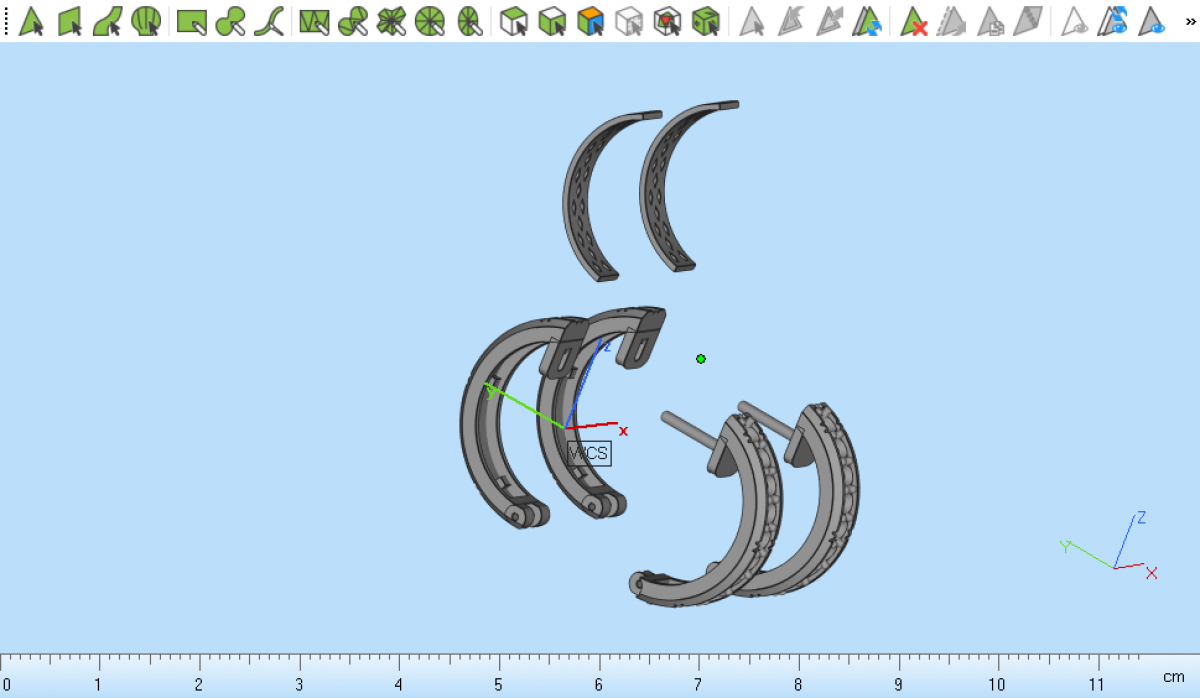Activate the Mark Plane tool

[x=70, y=20]
